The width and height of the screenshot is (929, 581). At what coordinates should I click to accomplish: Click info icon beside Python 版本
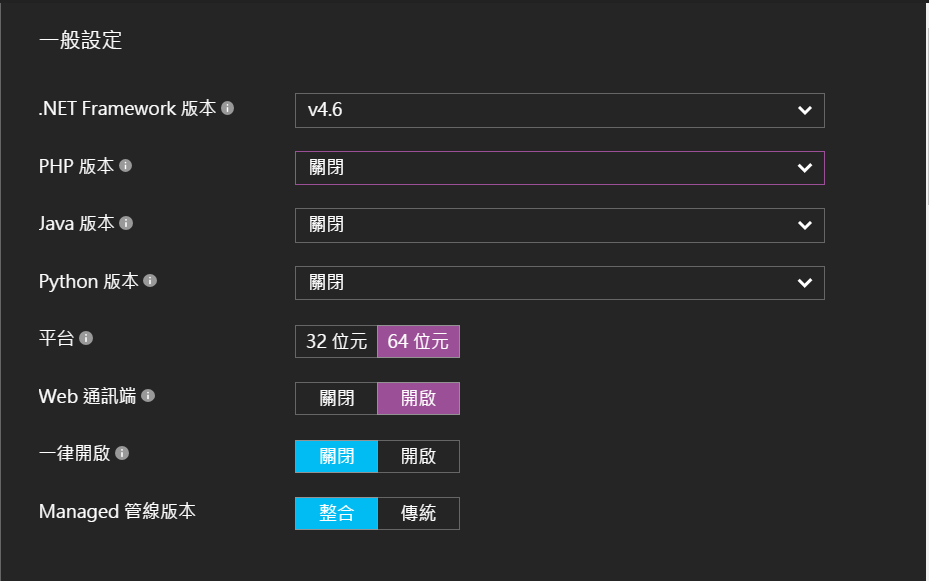(150, 281)
